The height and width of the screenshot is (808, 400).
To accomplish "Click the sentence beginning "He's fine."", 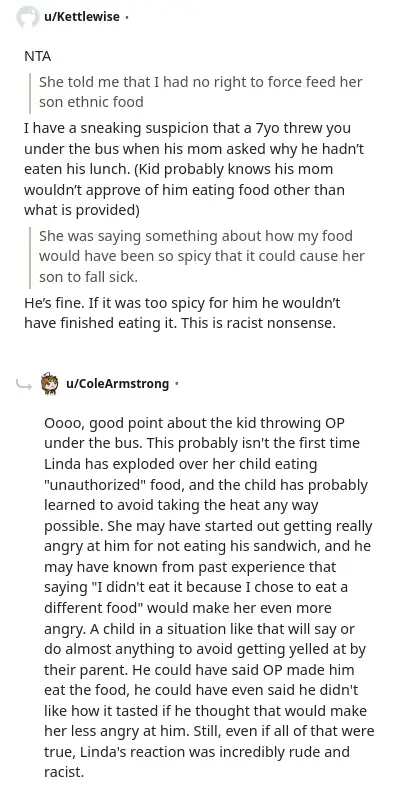I will (182, 313).
